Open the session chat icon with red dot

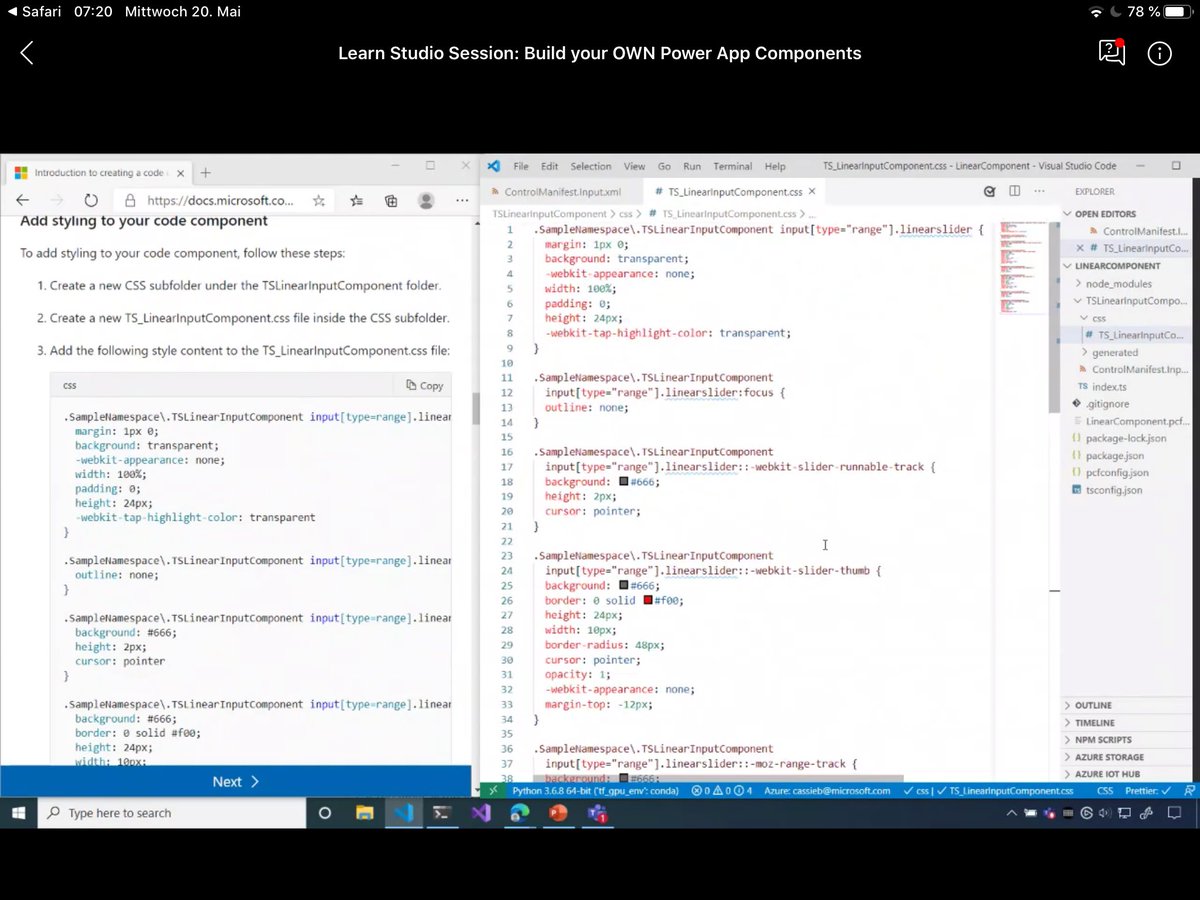click(1112, 52)
